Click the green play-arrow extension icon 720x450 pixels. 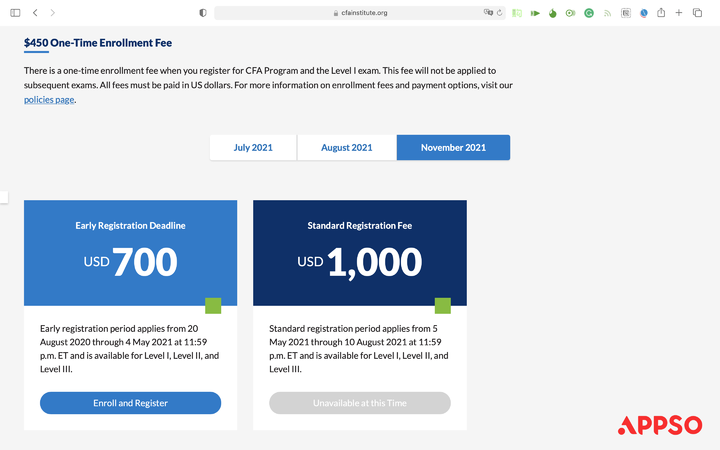[x=535, y=13]
